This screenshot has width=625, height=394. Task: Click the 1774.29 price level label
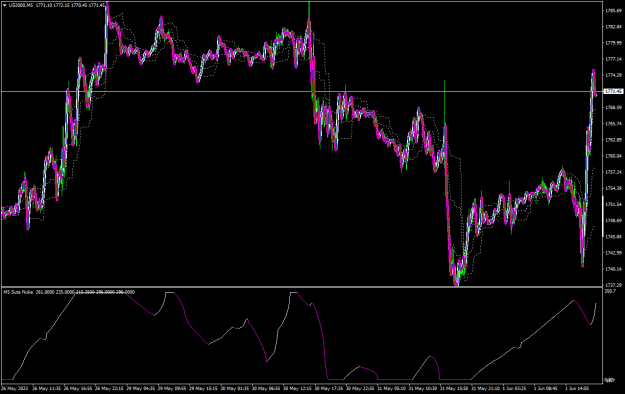613,75
